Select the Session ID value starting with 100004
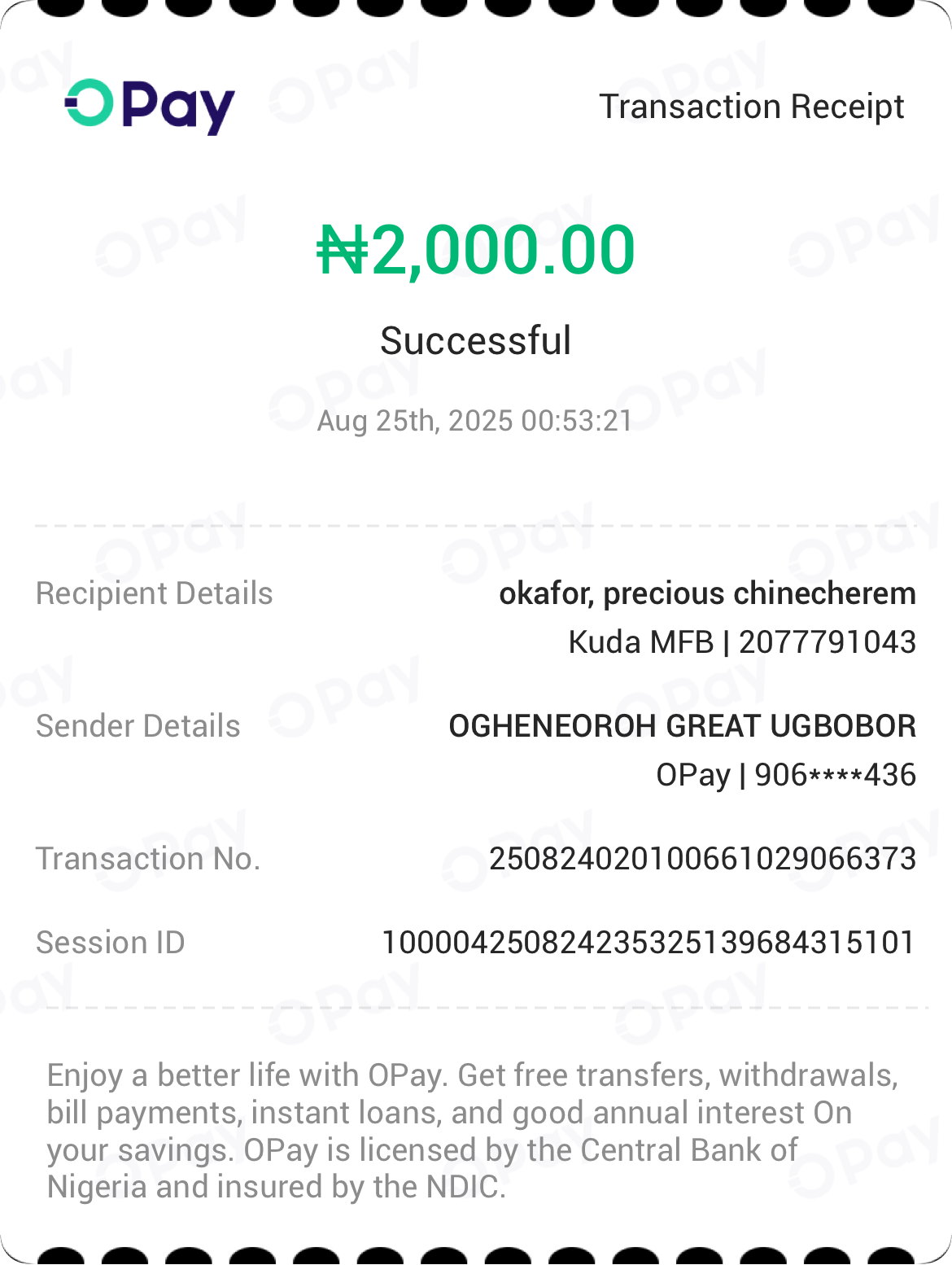Viewport: 952px width, 1265px height. click(x=648, y=943)
